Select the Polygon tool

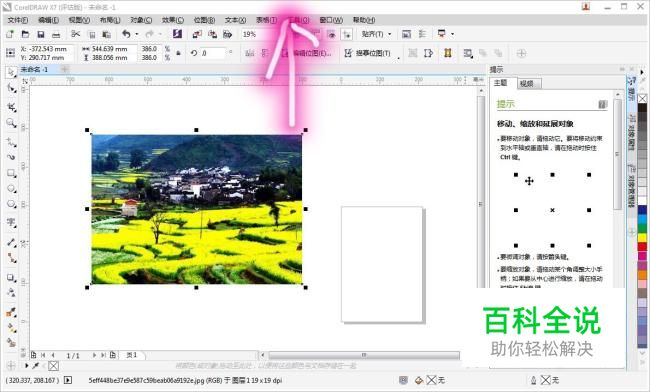point(11,204)
